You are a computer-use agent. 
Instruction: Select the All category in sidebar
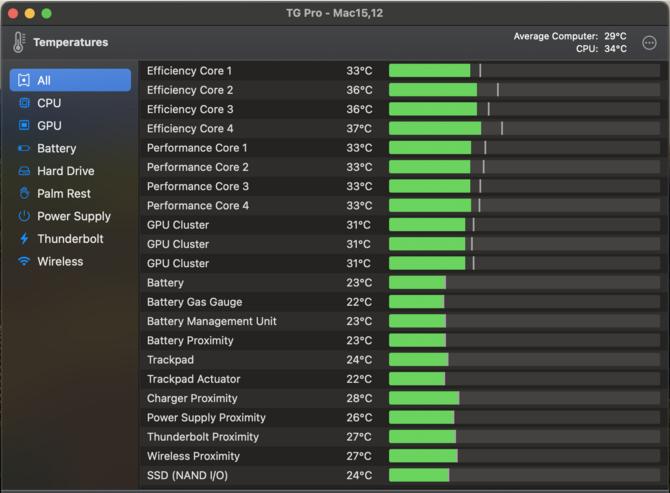[x=70, y=80]
